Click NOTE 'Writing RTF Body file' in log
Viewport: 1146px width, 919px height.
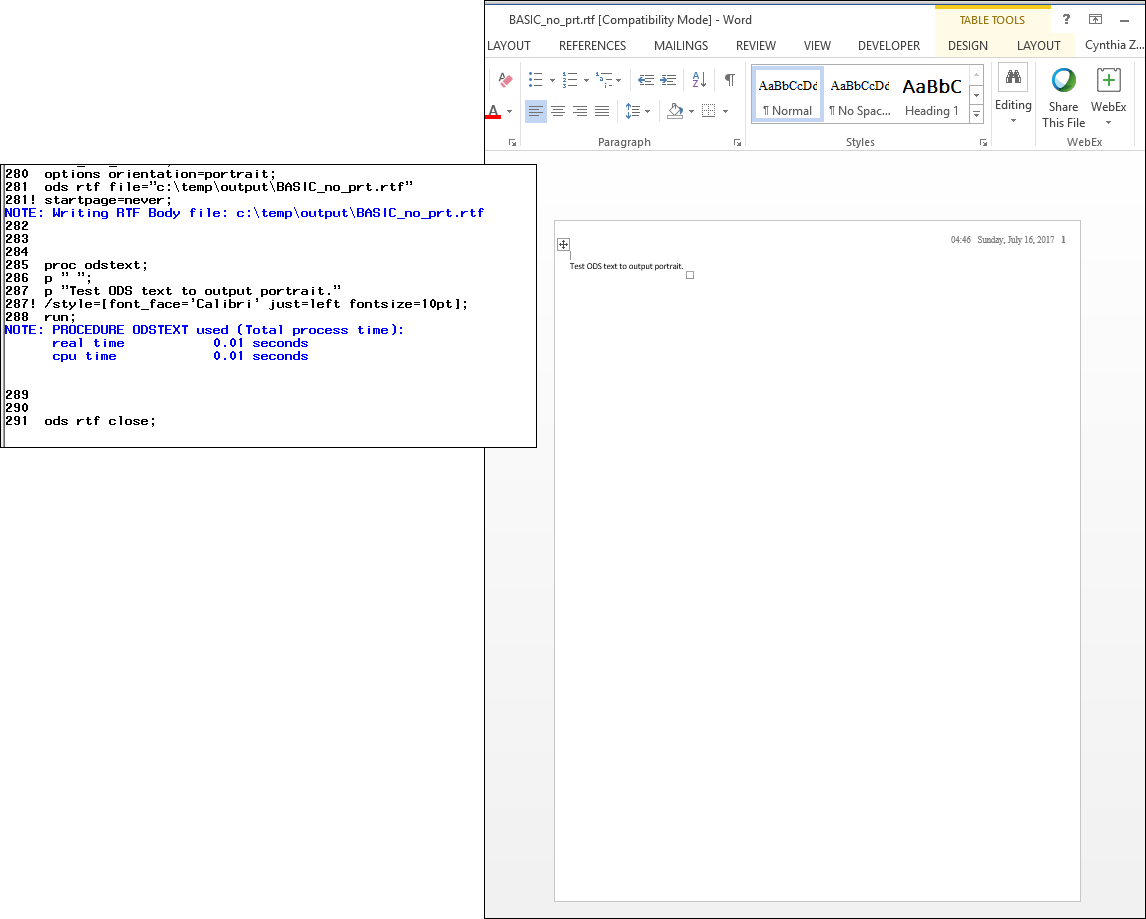pyautogui.click(x=244, y=213)
